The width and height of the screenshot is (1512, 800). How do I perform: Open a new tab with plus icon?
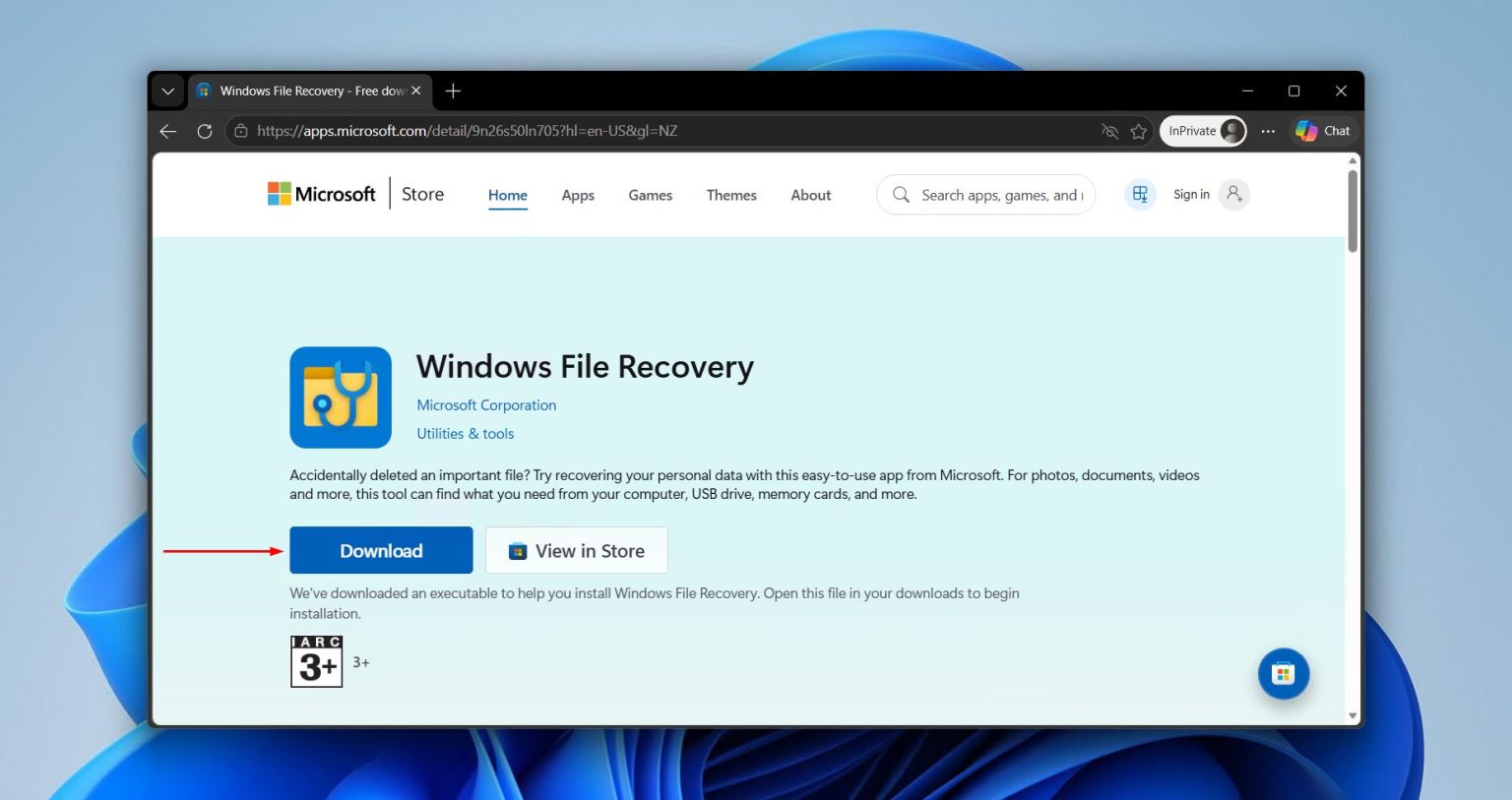[453, 91]
